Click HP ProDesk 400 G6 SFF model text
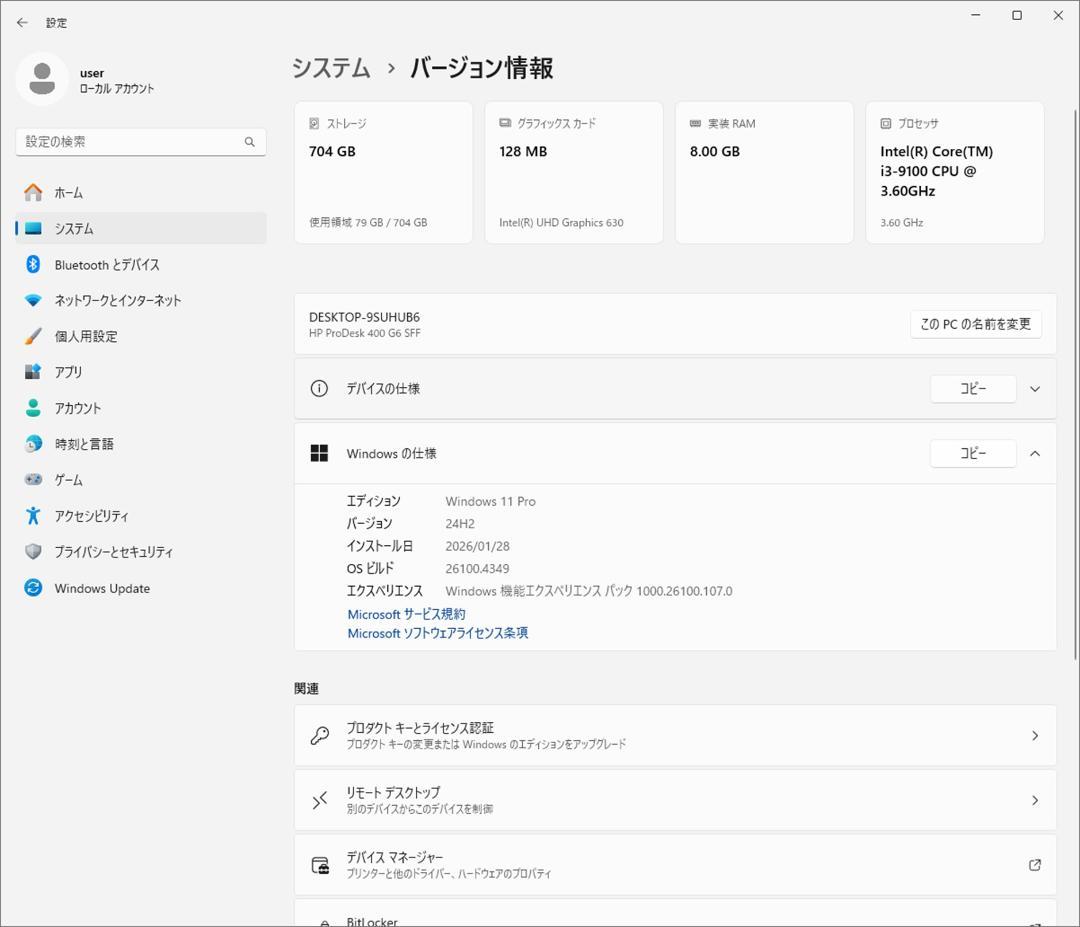The image size is (1080, 927). (364, 333)
